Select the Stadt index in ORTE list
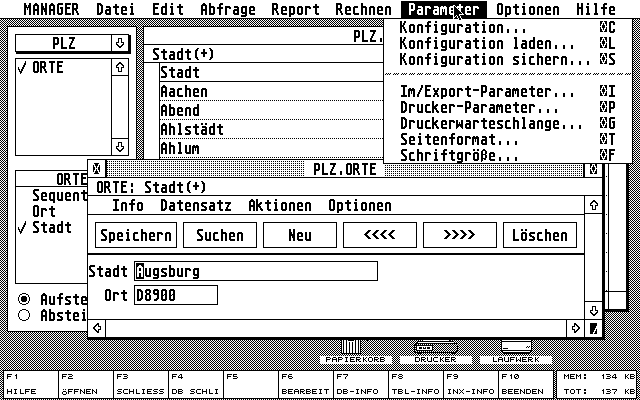The image size is (640, 400). (52, 227)
